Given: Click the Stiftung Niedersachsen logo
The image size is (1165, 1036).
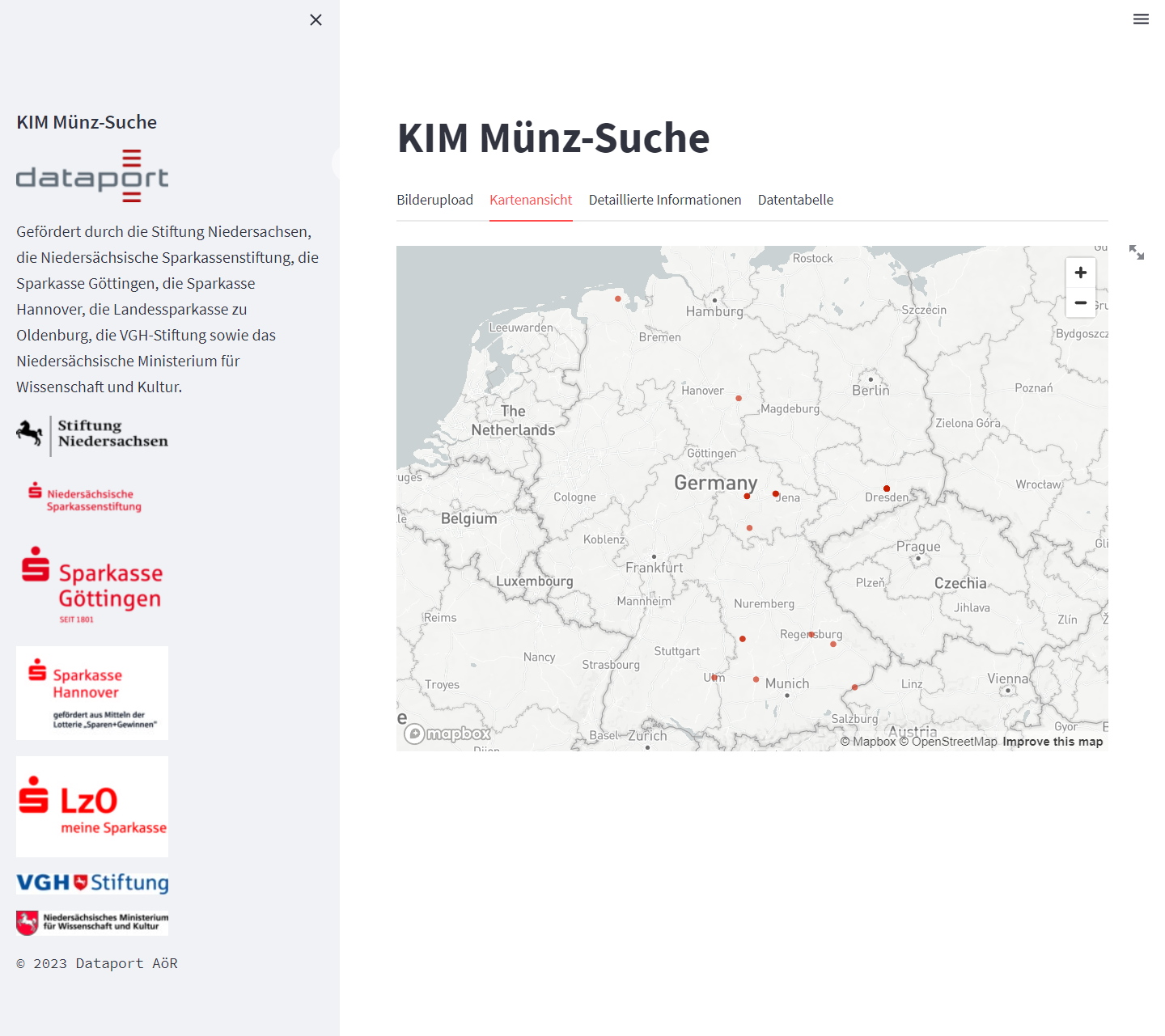Looking at the screenshot, I should coord(92,435).
